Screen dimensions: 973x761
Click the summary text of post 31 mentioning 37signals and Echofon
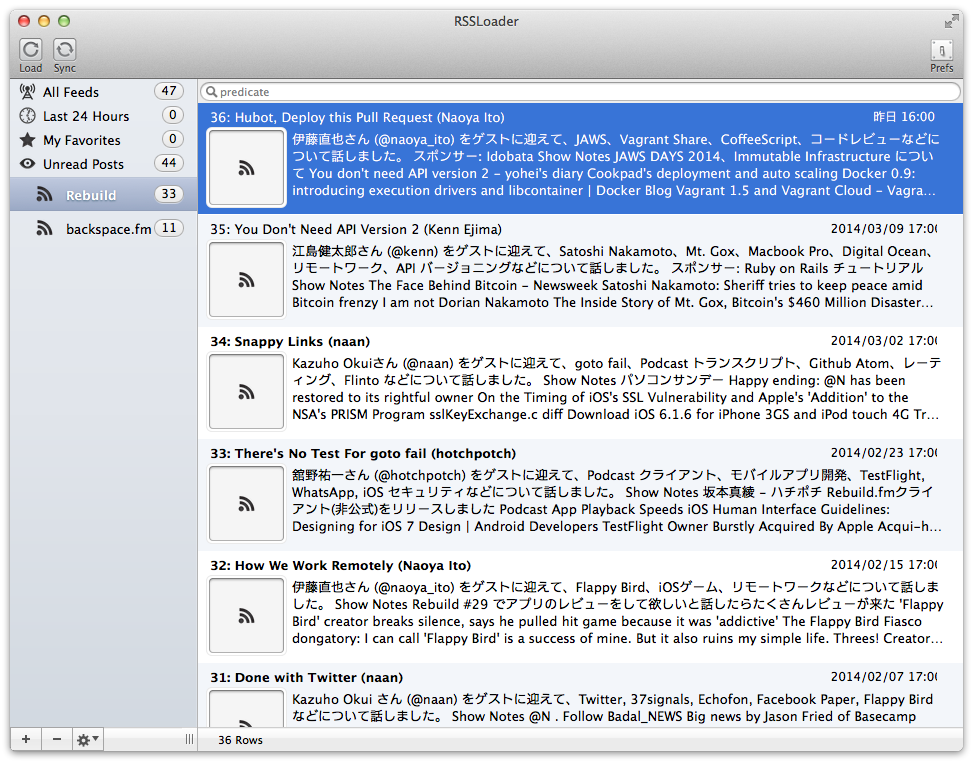tap(612, 708)
